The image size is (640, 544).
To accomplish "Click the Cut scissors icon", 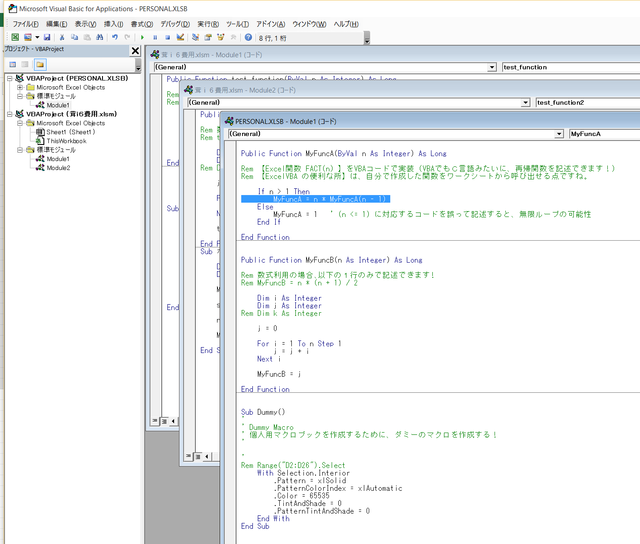I will [x=62, y=38].
